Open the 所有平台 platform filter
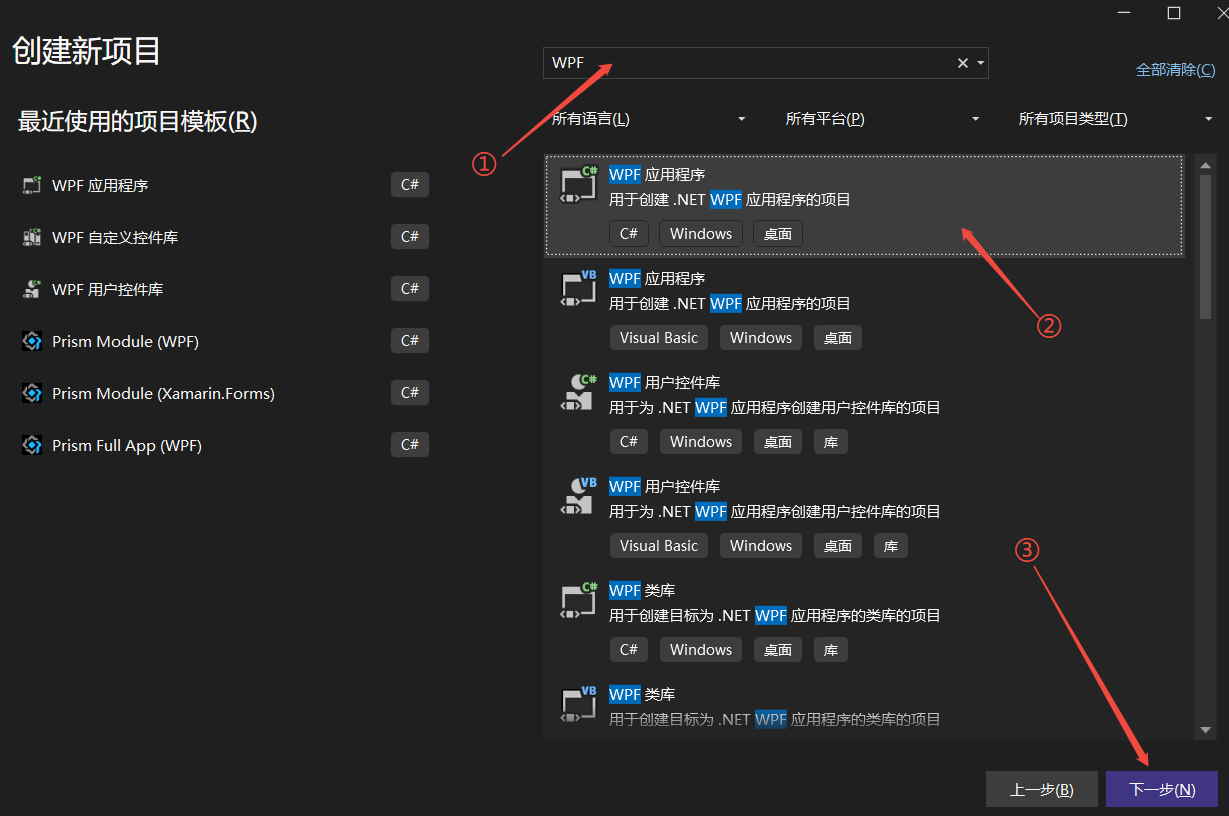This screenshot has width=1229, height=816. click(882, 119)
